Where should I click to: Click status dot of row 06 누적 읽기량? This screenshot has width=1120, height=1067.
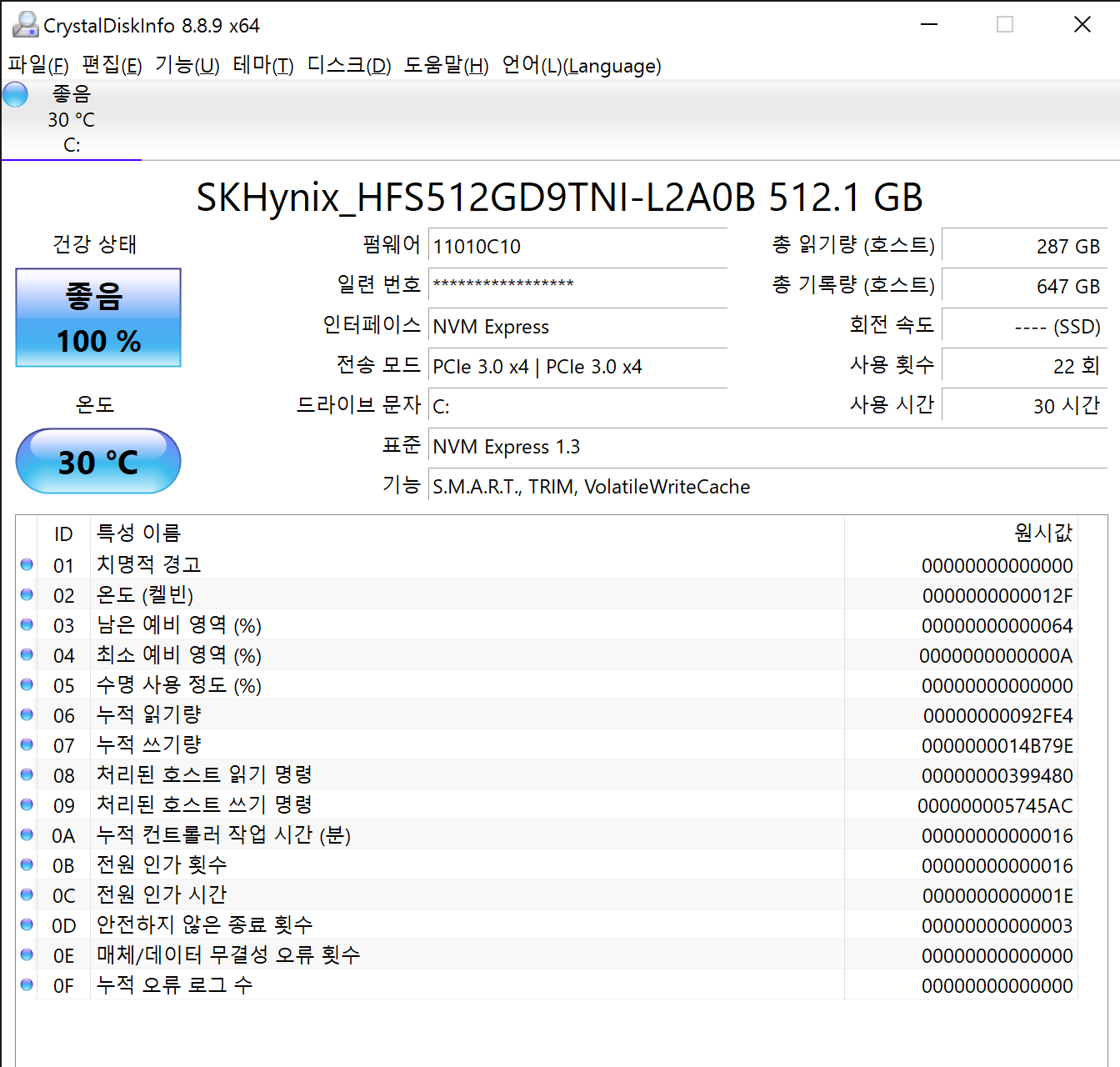pos(27,714)
